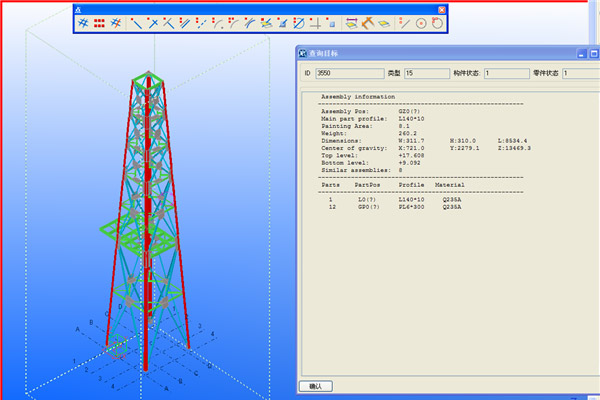Click the blue grid icon at toolbar start
The image size is (600, 400).
point(84,22)
